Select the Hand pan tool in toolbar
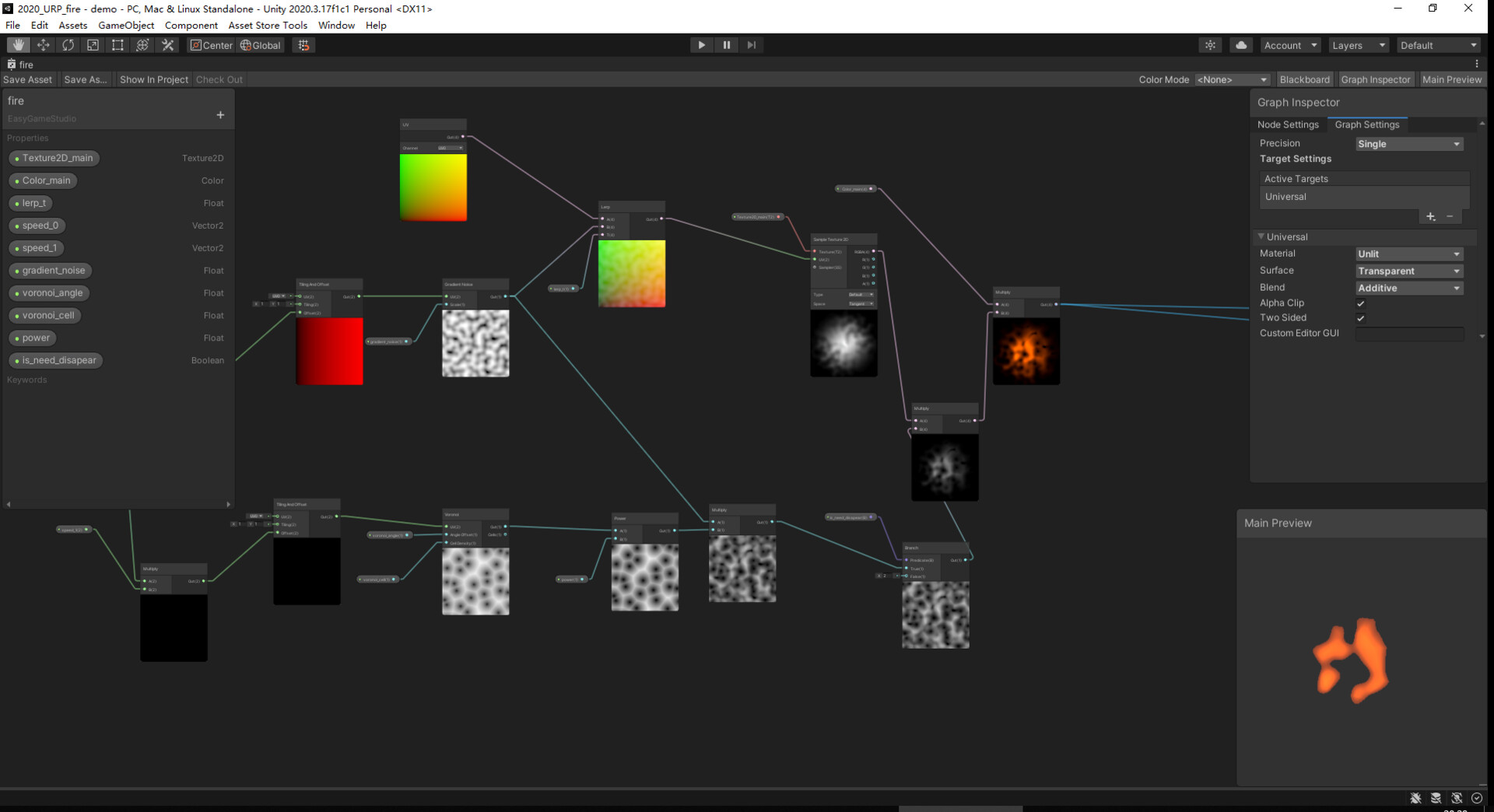This screenshot has height=812, width=1494. click(x=18, y=45)
